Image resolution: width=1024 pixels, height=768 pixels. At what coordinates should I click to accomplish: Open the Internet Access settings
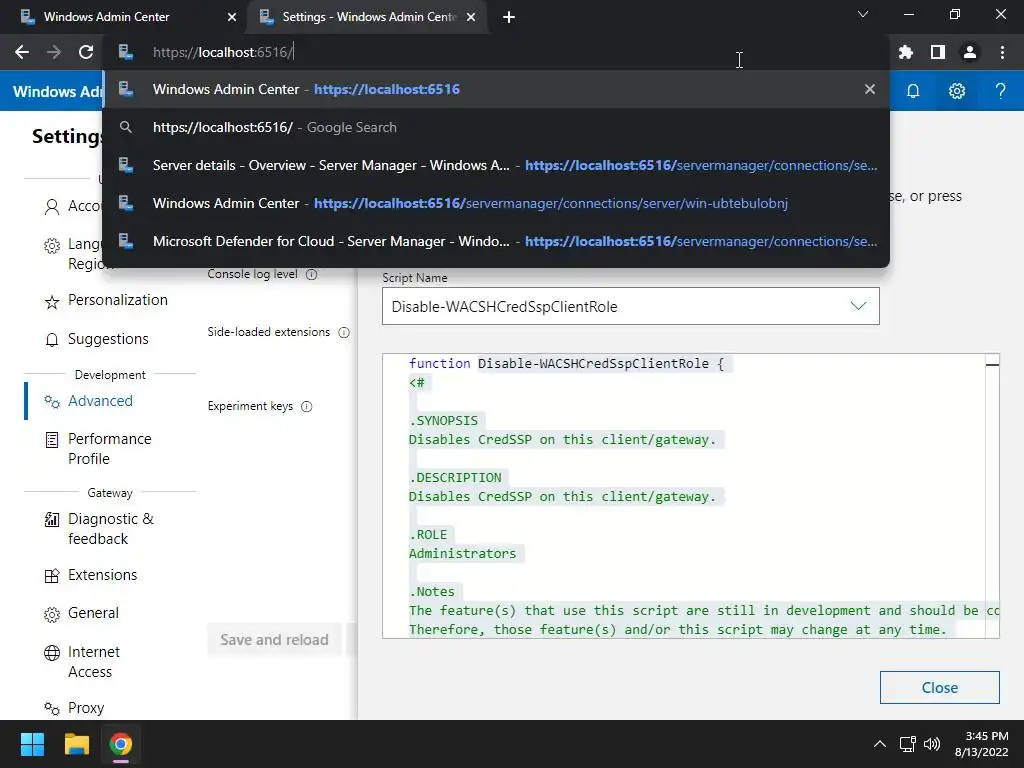93,662
